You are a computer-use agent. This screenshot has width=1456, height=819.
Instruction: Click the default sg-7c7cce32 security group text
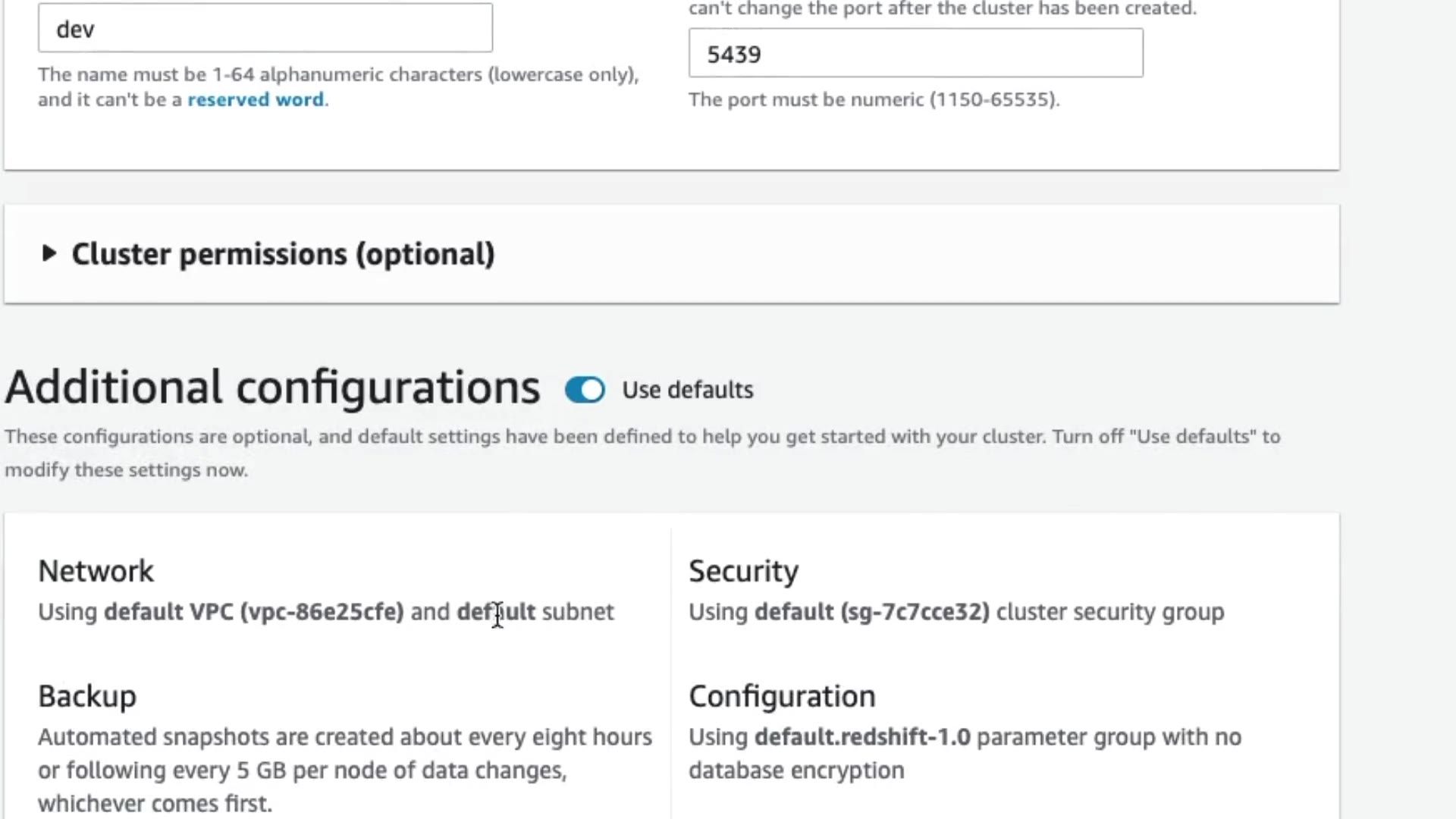(x=871, y=612)
